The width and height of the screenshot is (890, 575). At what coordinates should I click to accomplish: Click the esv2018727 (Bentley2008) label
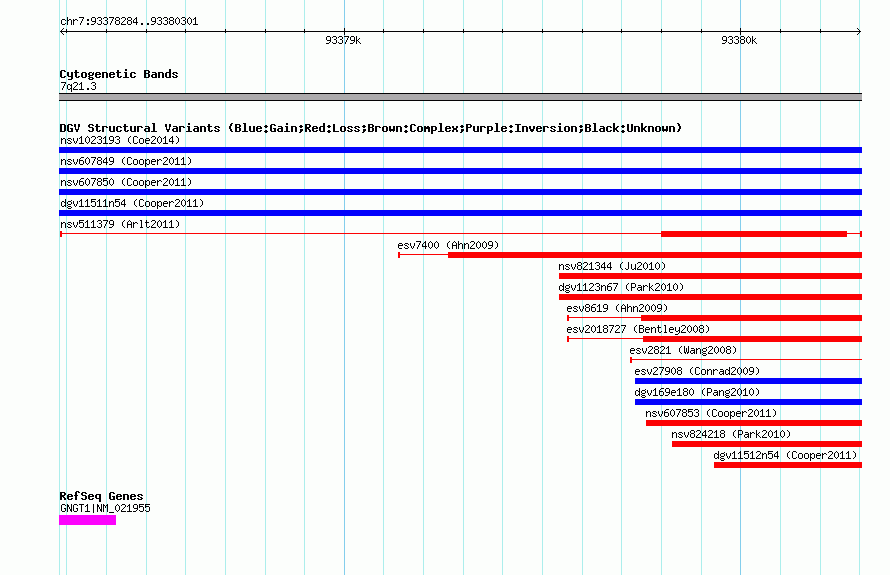(638, 329)
